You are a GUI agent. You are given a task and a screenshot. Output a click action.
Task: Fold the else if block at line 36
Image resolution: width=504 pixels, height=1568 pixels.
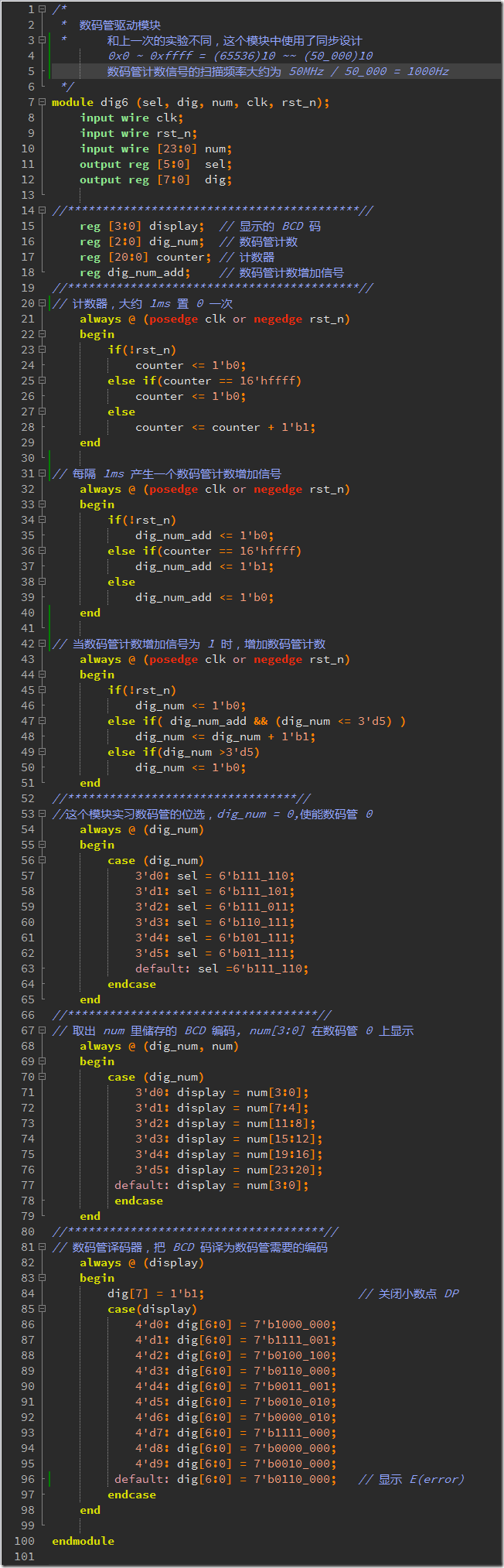click(43, 551)
